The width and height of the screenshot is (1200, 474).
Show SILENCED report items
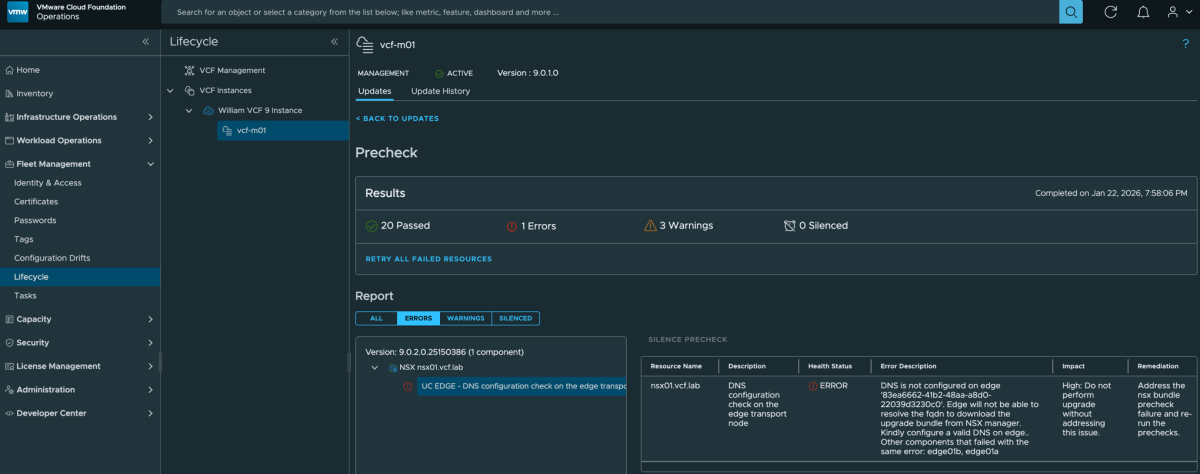tap(516, 318)
